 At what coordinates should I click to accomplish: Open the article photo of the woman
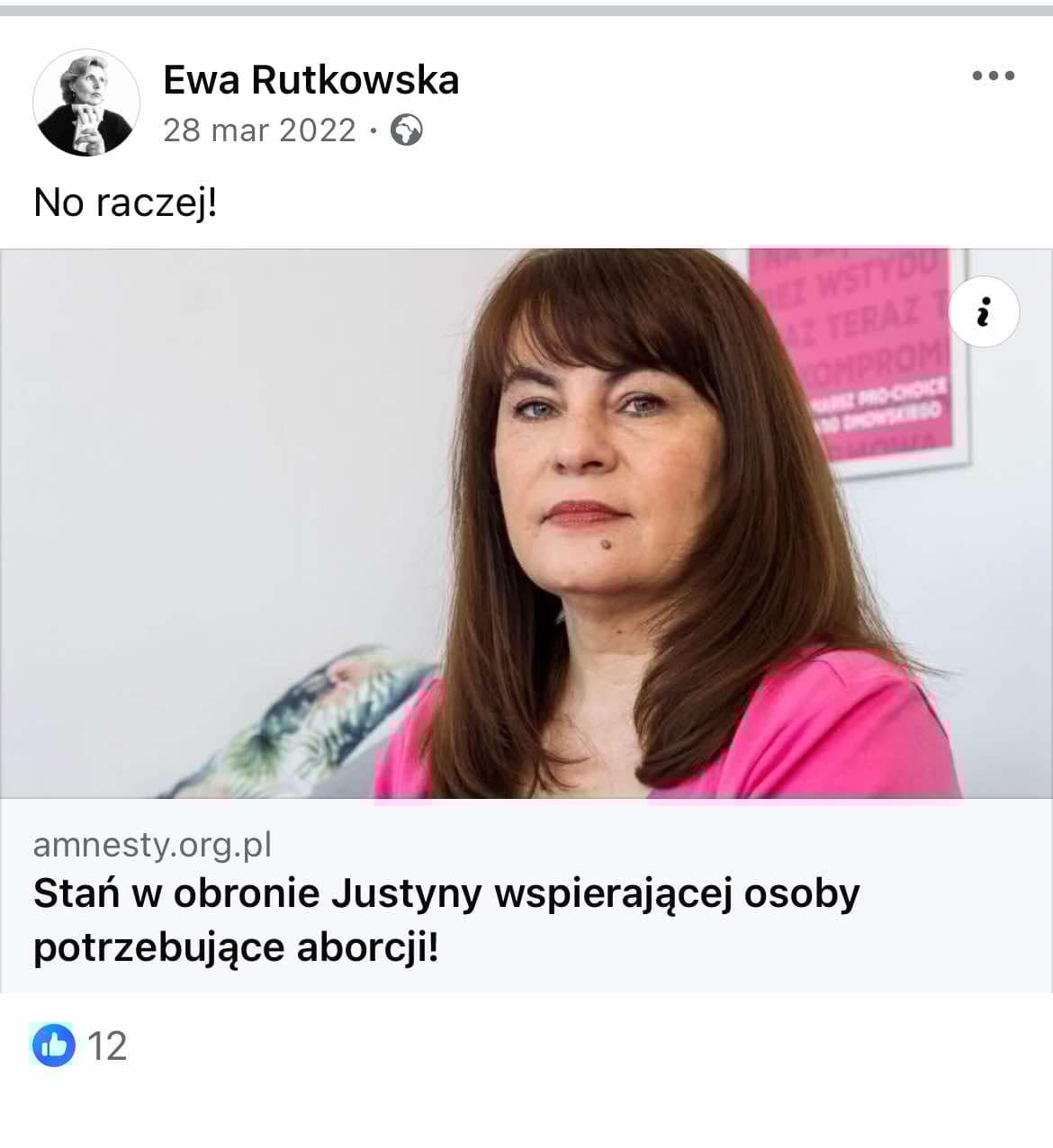tap(526, 524)
